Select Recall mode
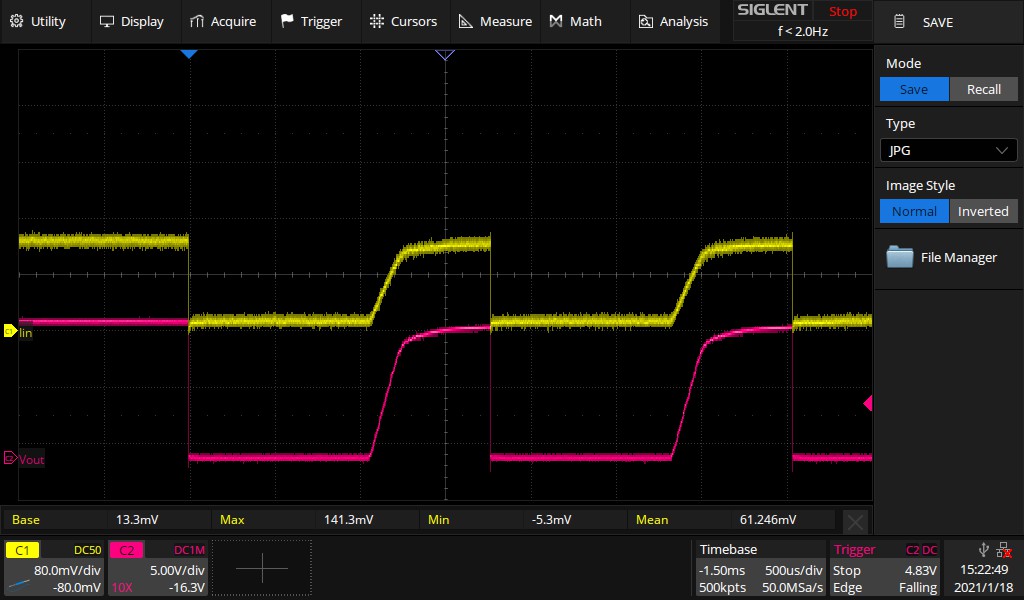1024x600 pixels. click(x=984, y=89)
